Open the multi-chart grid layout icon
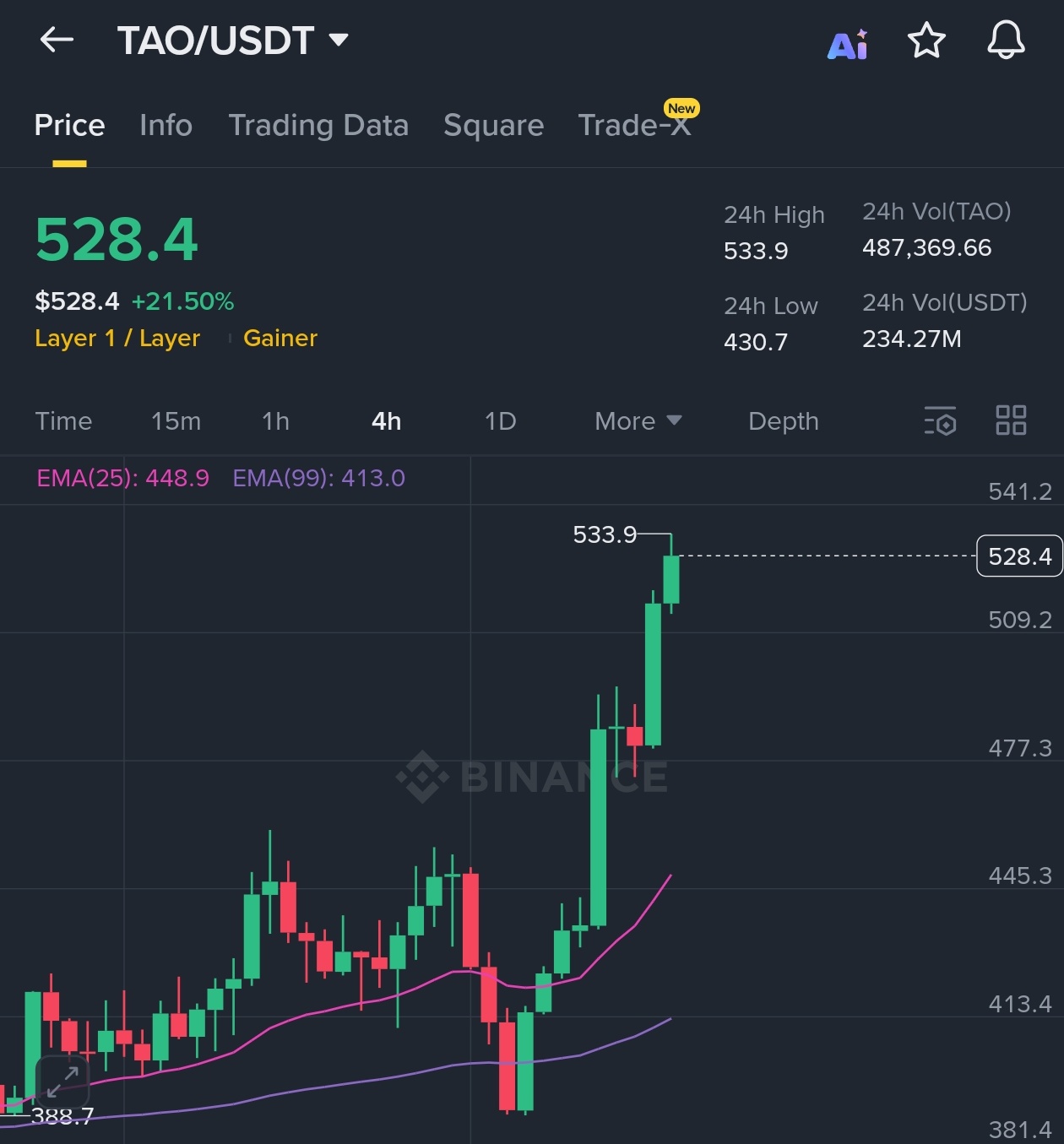The width and height of the screenshot is (1064, 1144). pyautogui.click(x=1011, y=420)
